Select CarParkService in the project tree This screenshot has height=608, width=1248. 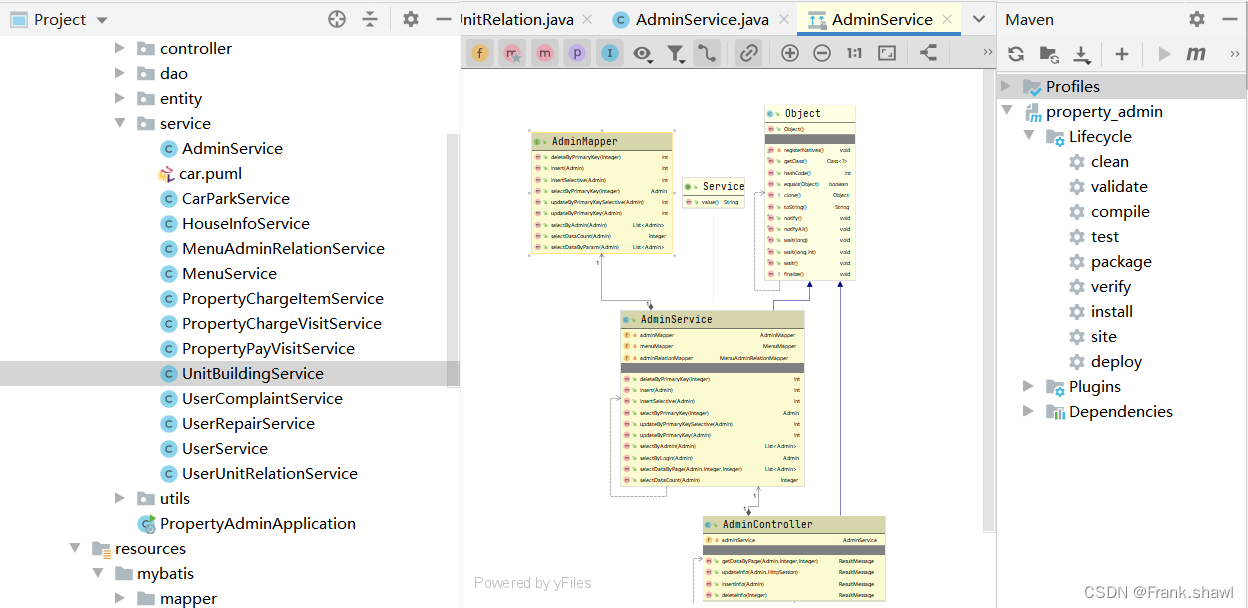point(235,198)
